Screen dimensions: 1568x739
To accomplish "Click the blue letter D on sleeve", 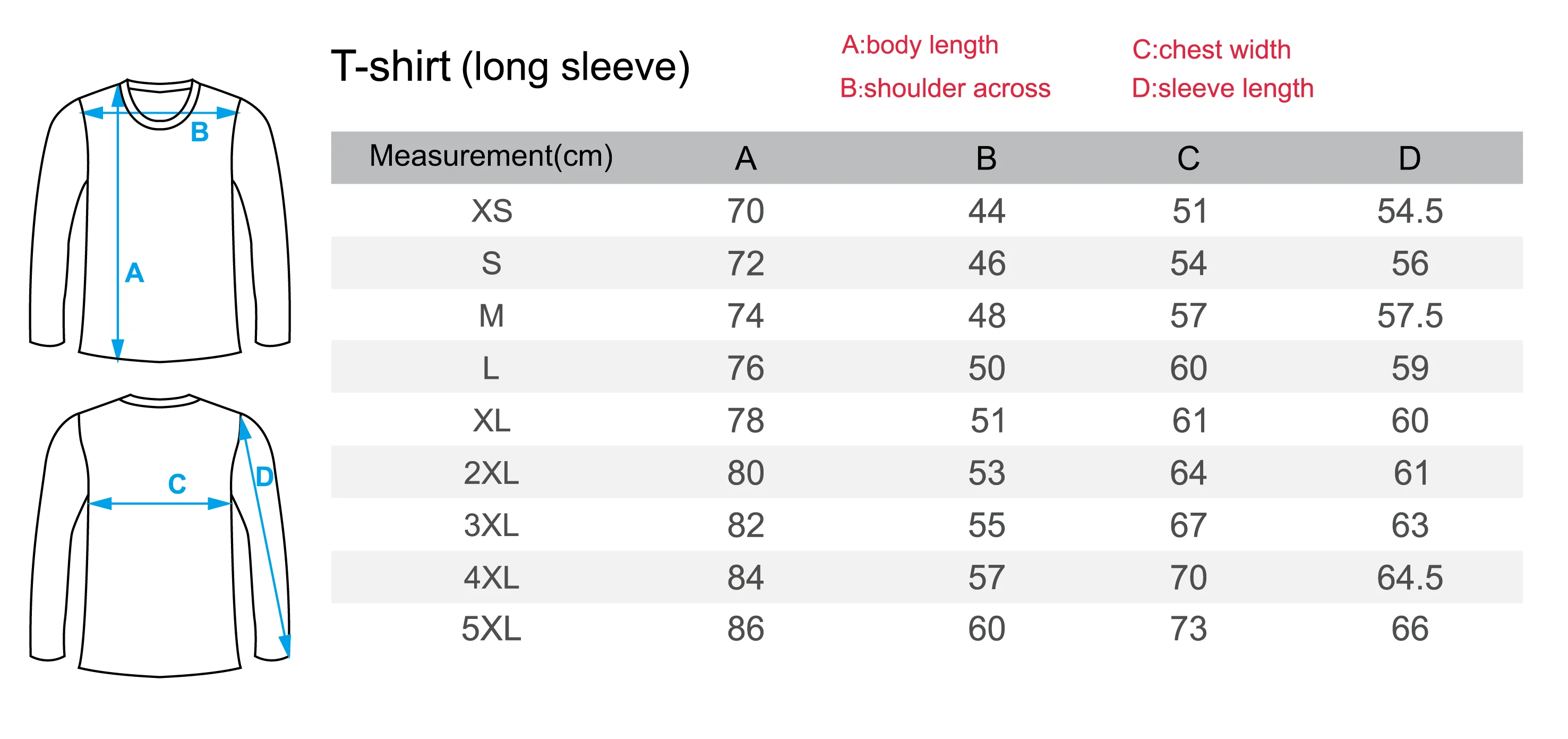I will (265, 477).
